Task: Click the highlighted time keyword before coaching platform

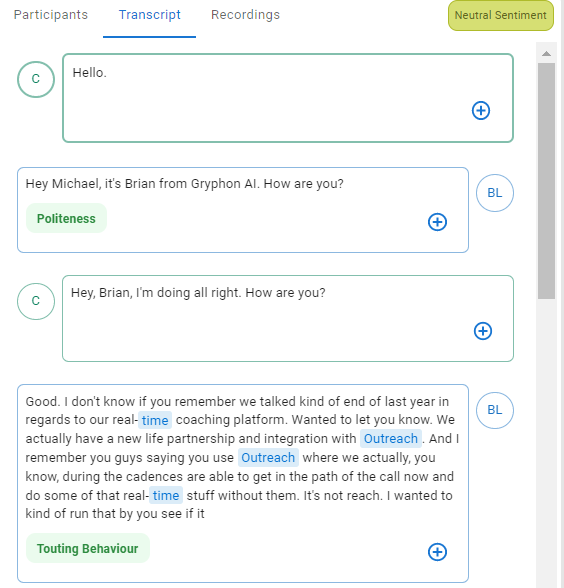Action: tap(155, 420)
